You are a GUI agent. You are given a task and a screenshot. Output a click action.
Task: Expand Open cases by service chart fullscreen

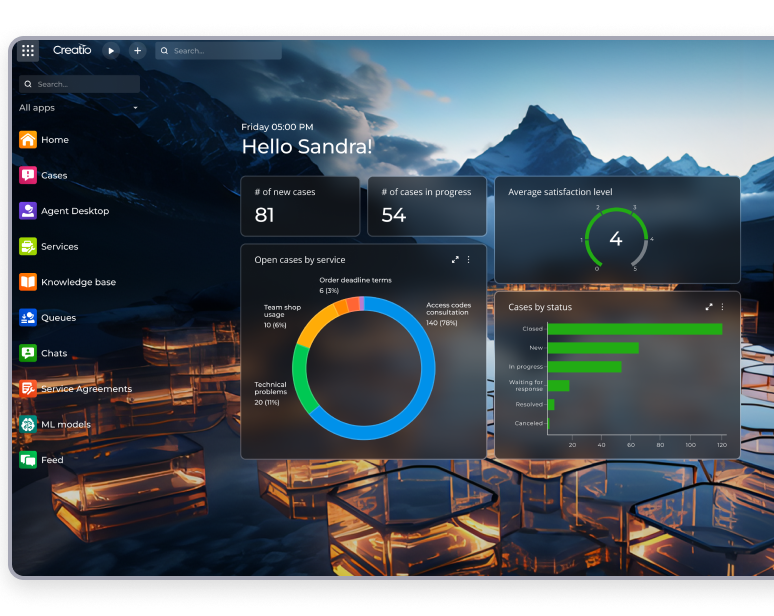coord(455,259)
